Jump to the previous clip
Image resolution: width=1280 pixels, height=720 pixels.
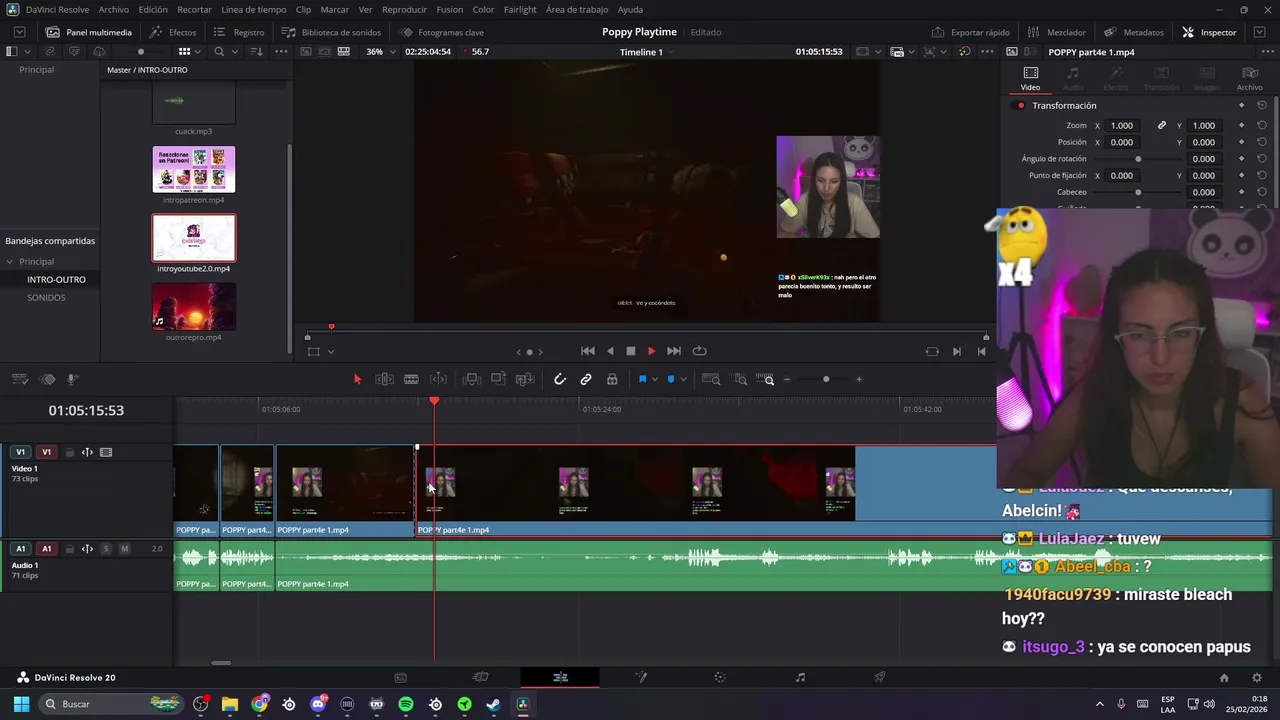(x=588, y=351)
